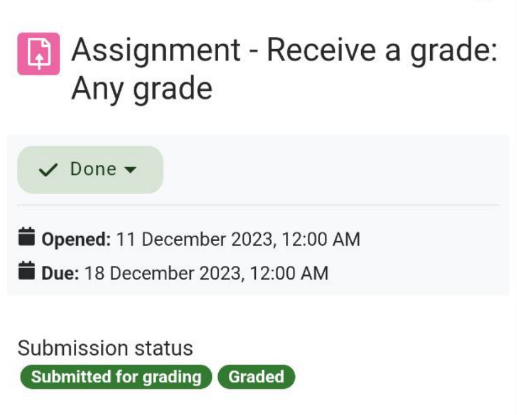The width and height of the screenshot is (517, 415).
Task: Click the Assignment - Receive a grade heading
Action: click(284, 50)
